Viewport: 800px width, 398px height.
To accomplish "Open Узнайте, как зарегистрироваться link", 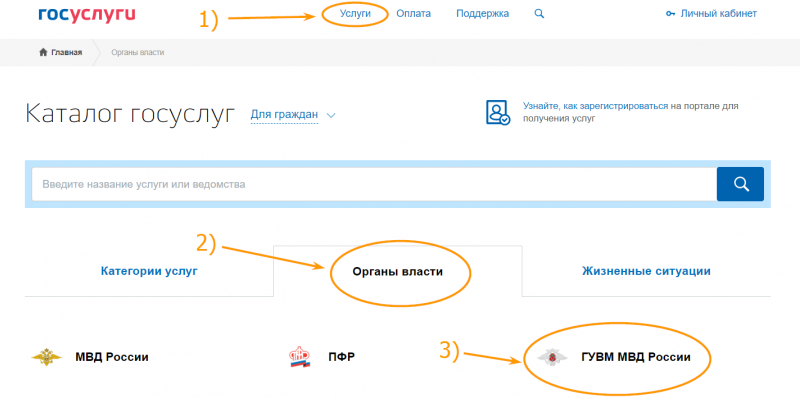I will point(595,106).
